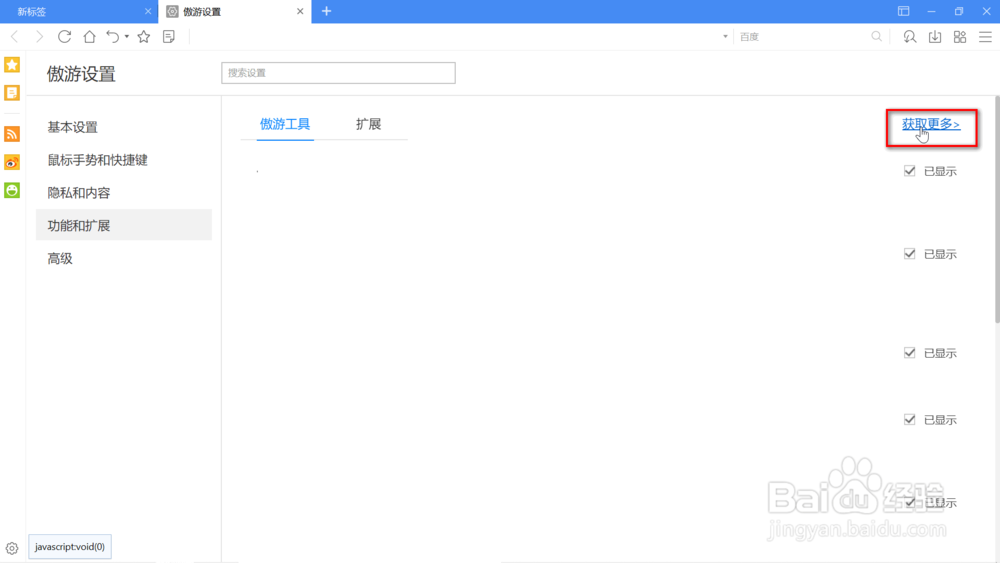Open the main hamburger menu
1000x563 pixels.
click(x=985, y=37)
